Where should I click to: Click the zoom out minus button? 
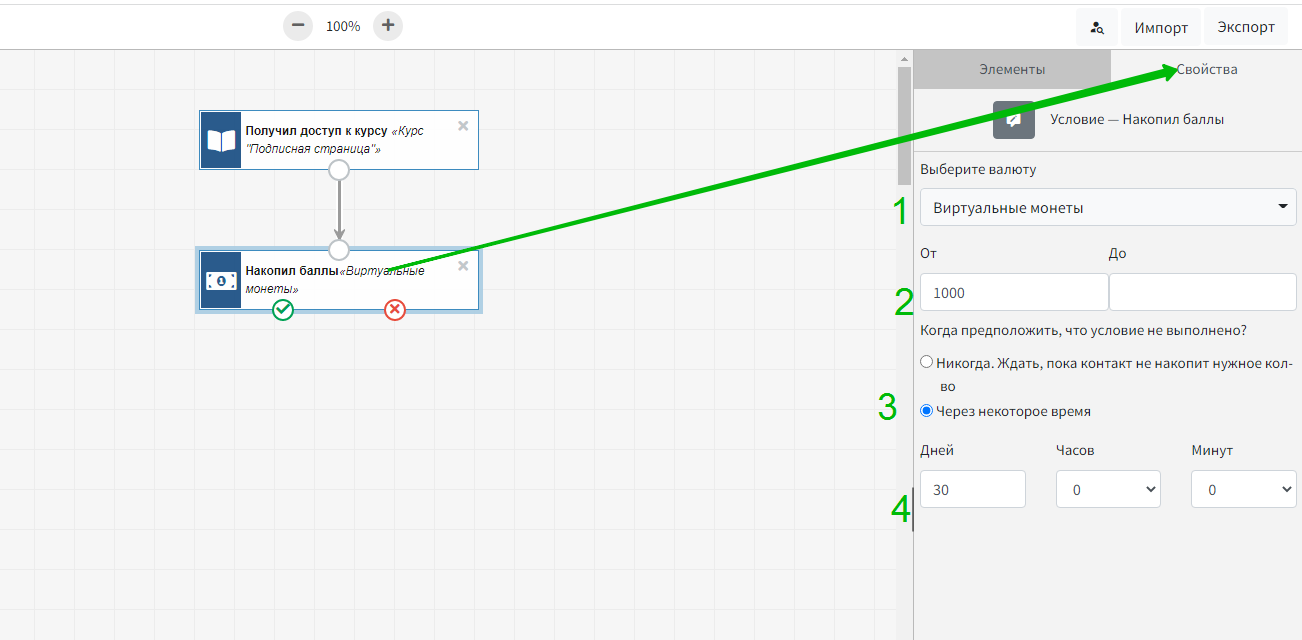pyautogui.click(x=298, y=26)
